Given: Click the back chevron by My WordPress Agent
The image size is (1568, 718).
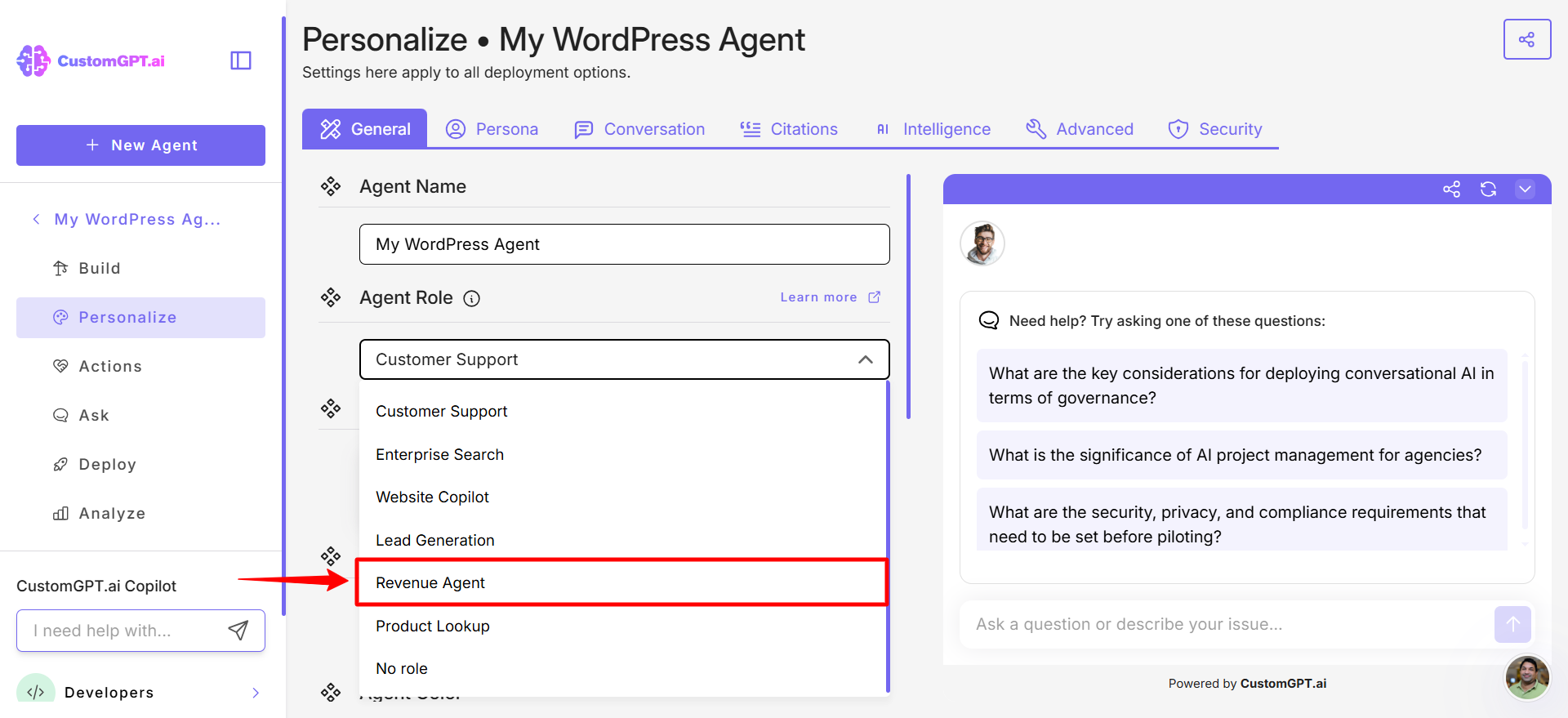Looking at the screenshot, I should [x=36, y=219].
